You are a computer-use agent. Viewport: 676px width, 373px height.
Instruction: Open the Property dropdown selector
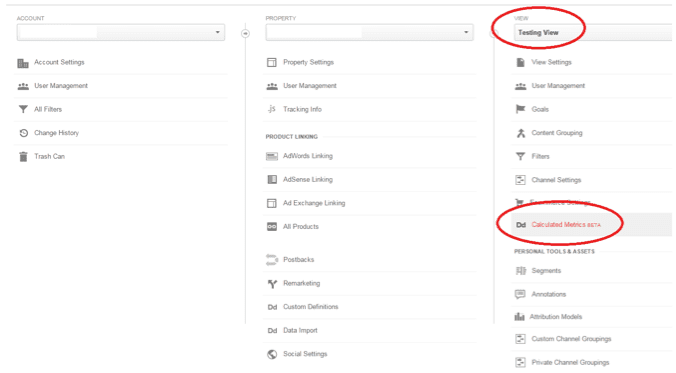click(x=369, y=32)
